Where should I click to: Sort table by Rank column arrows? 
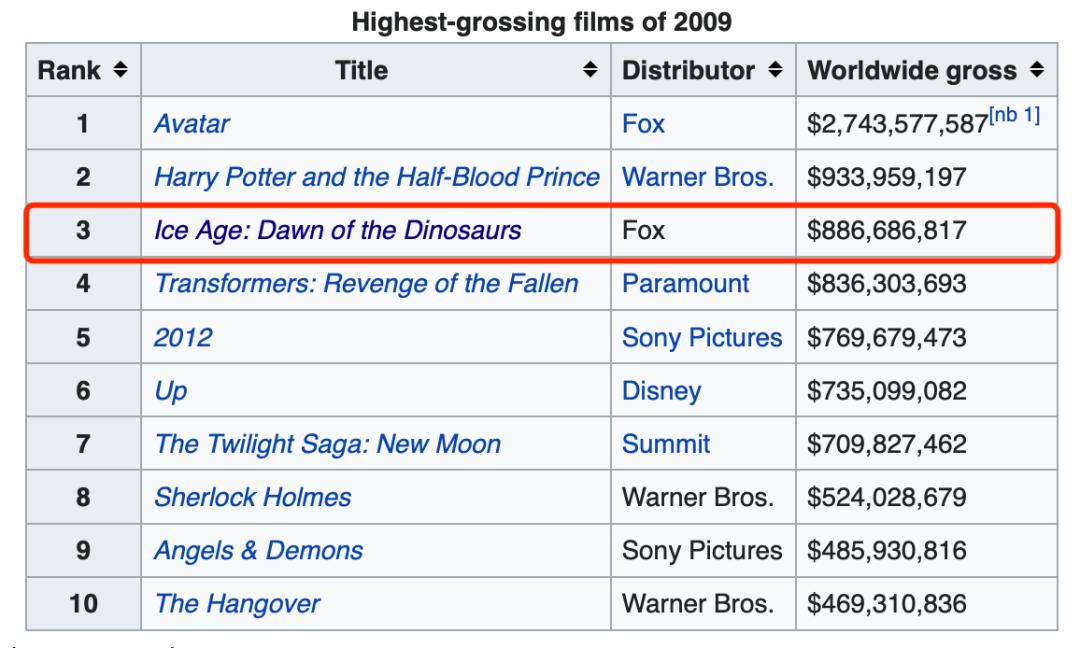click(x=120, y=72)
